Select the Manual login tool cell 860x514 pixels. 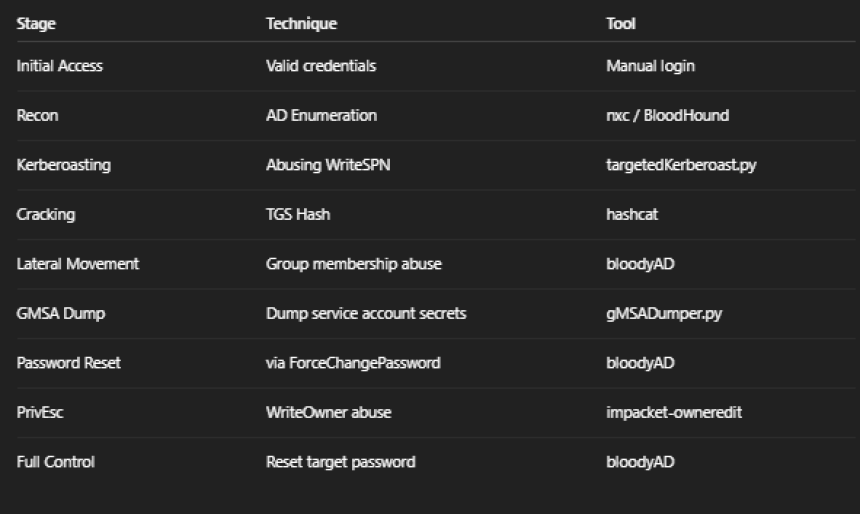(650, 66)
